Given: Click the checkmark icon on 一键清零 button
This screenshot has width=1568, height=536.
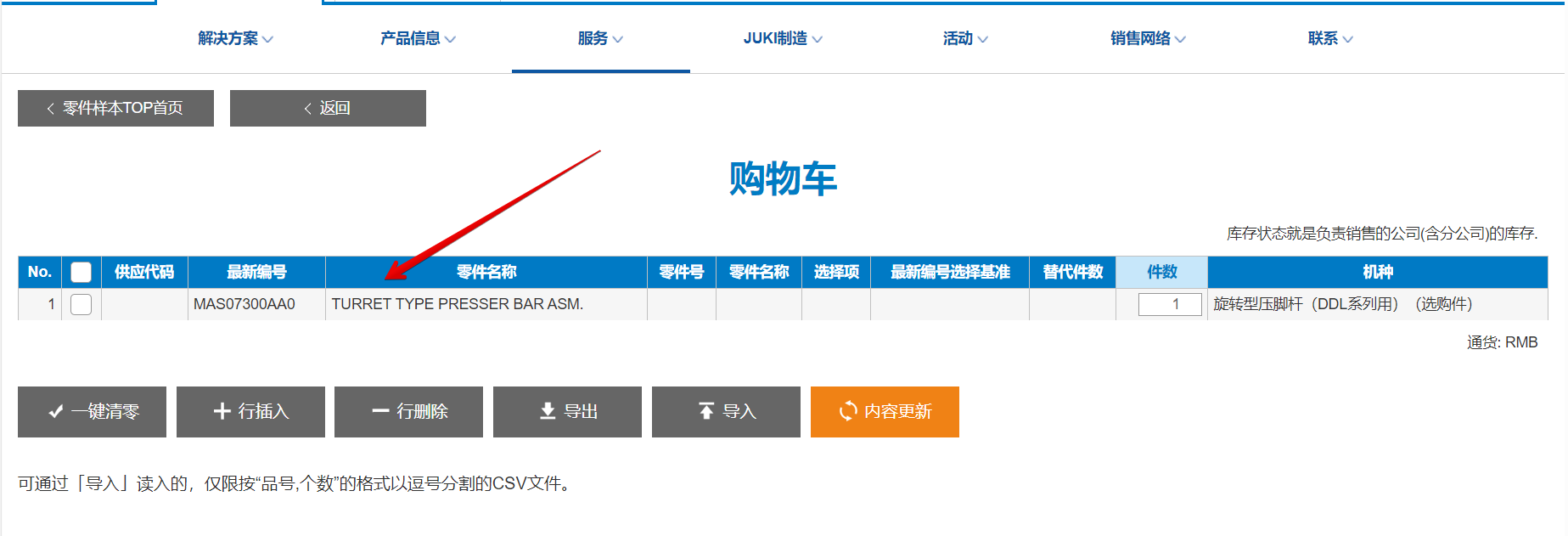Looking at the screenshot, I should click(x=56, y=412).
